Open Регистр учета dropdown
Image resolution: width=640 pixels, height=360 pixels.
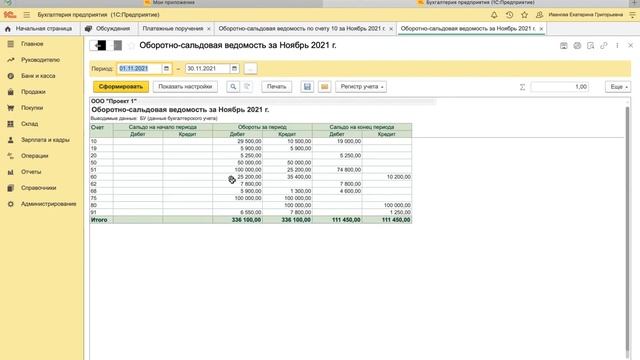pyautogui.click(x=361, y=87)
